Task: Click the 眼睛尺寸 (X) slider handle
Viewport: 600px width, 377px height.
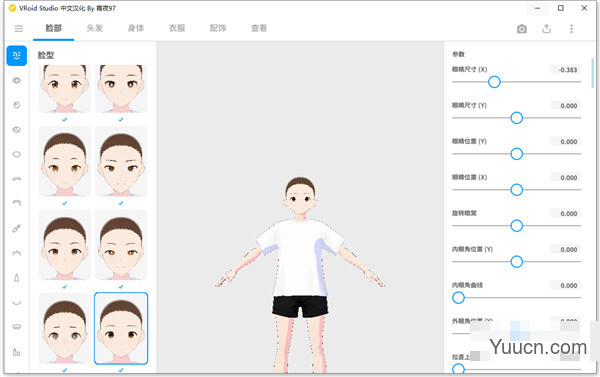Action: 494,82
